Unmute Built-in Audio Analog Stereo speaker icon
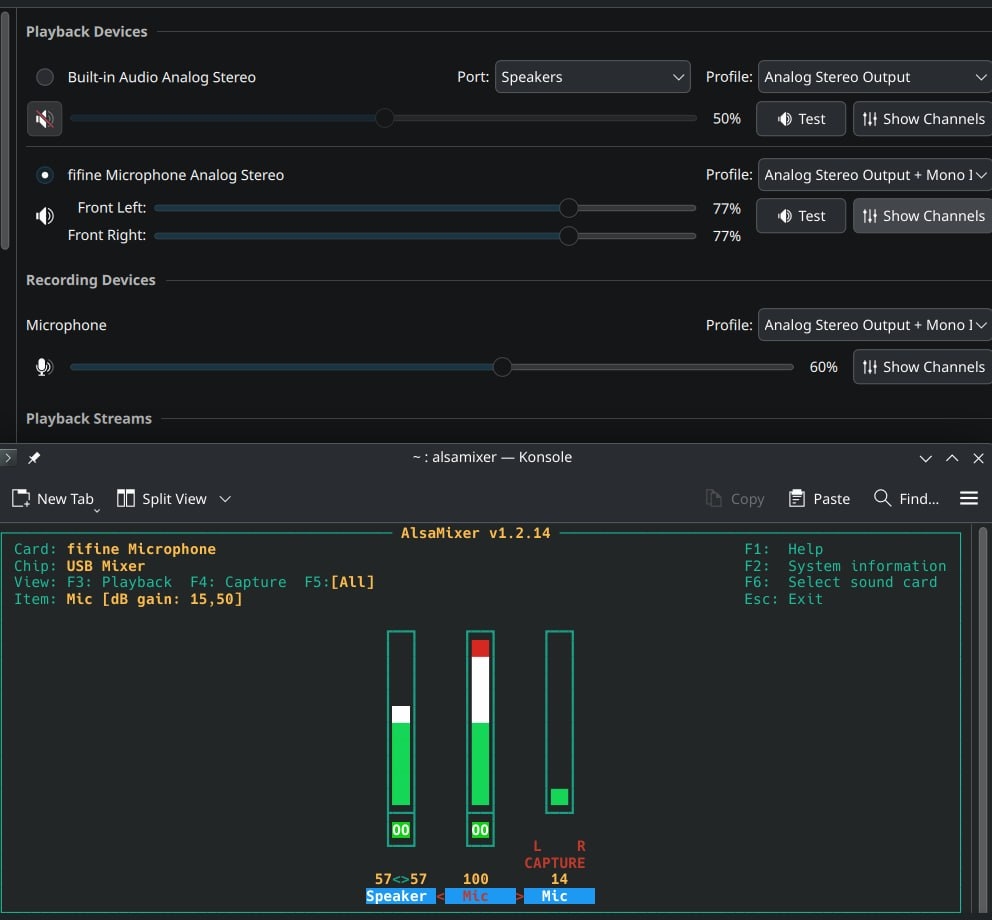This screenshot has width=992, height=920. click(x=44, y=118)
